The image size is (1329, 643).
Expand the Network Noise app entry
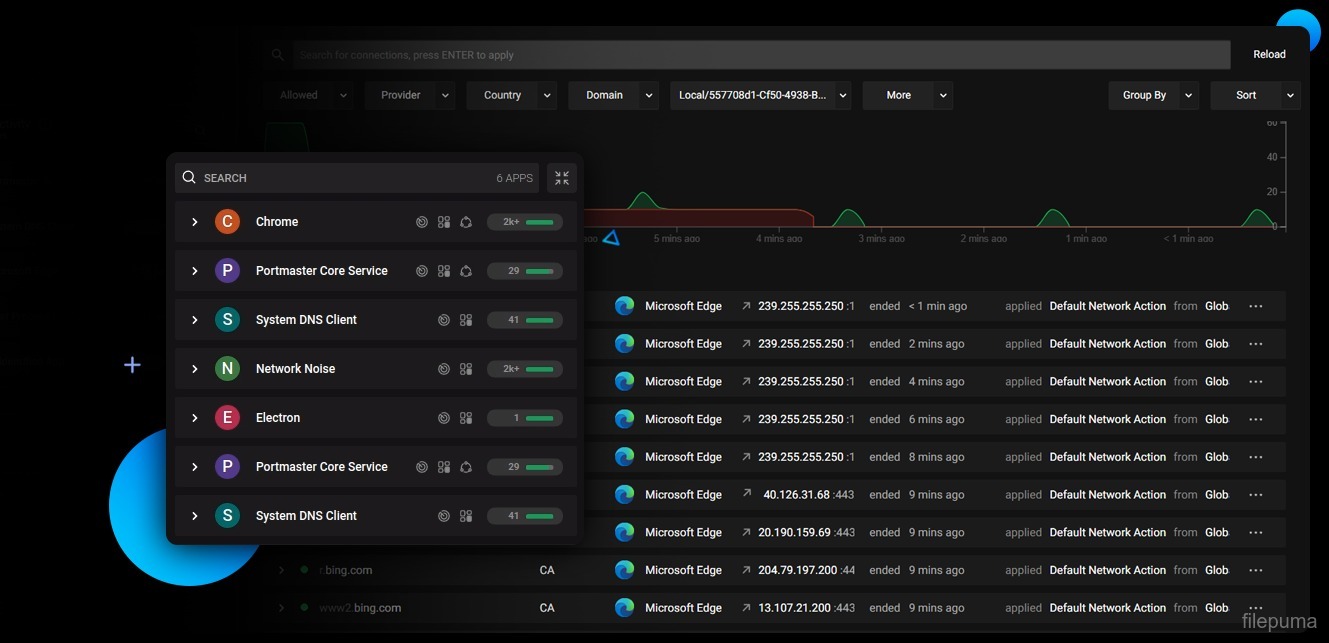[195, 369]
